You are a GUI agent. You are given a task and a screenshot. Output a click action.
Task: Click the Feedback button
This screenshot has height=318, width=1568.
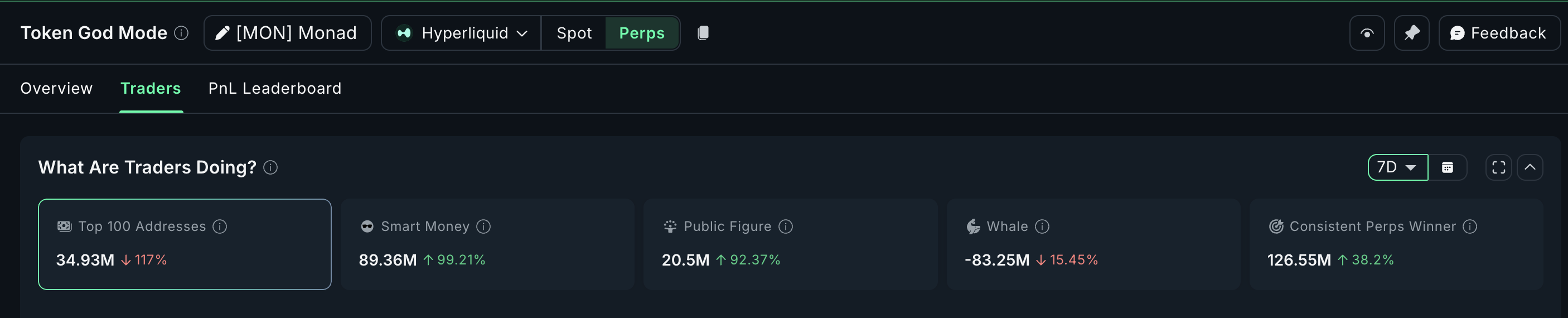point(1498,33)
